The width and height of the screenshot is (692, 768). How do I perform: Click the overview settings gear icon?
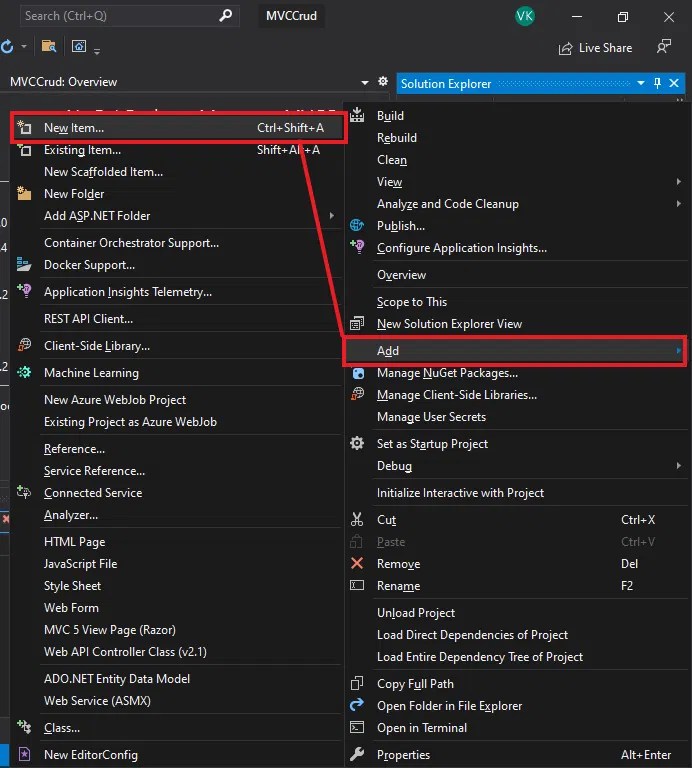tap(383, 81)
